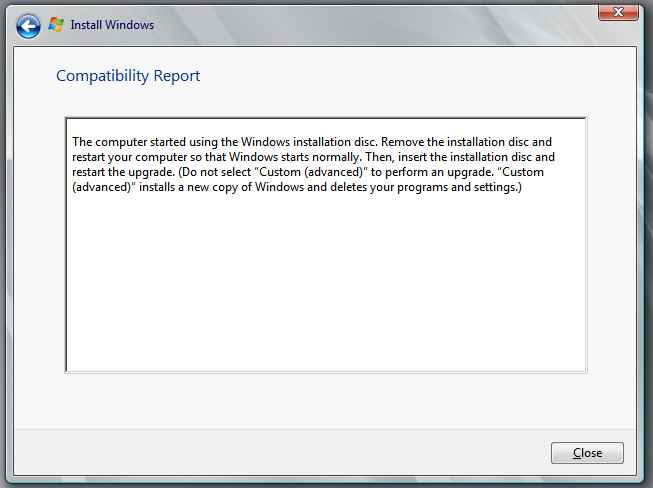Click the line starting "The computer started"
Image resolution: width=653 pixels, height=488 pixels.
pyautogui.click(x=200, y=142)
